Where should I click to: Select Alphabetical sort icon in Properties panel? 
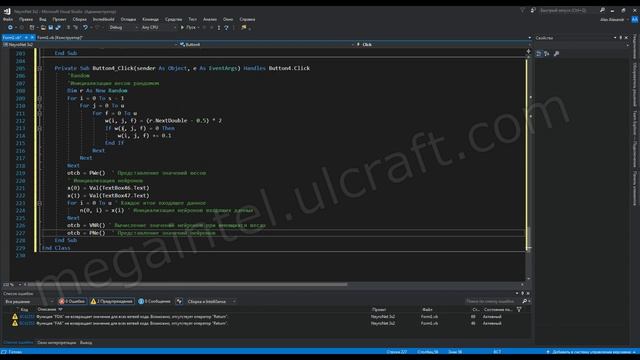click(x=547, y=53)
